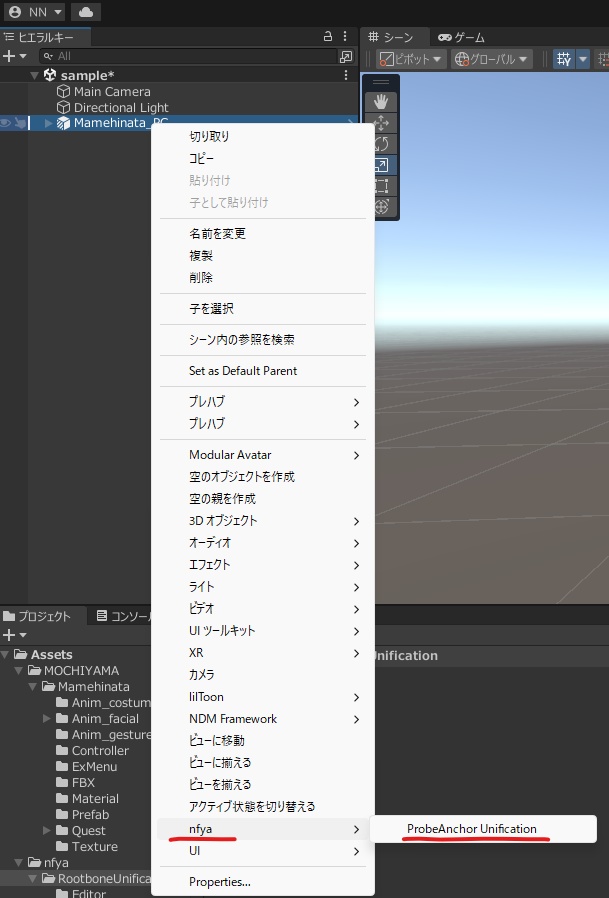Select the Hand view tool
609x898 pixels.
[381, 102]
